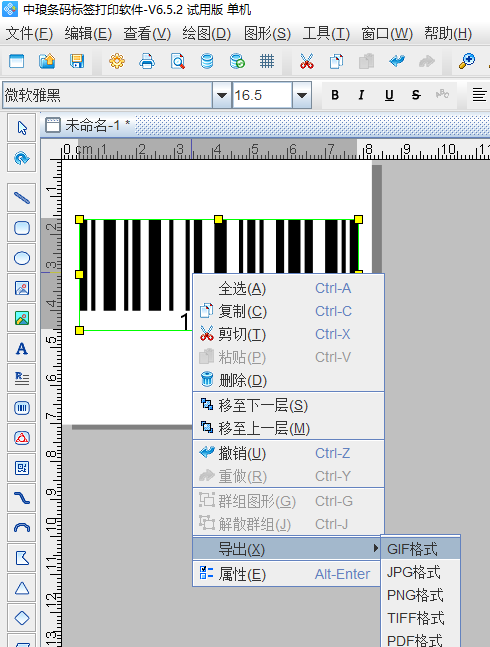Choose 撤销(U) in context menu
The height and width of the screenshot is (647, 490).
[x=289, y=453]
